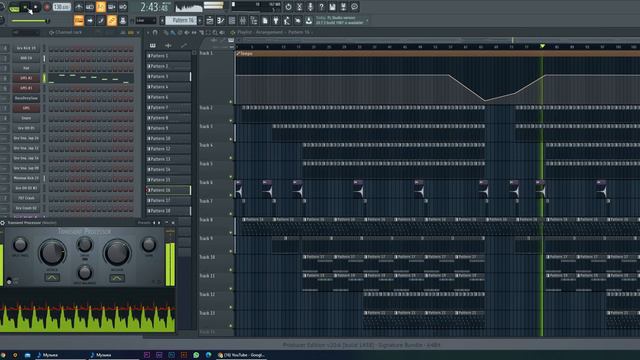Click the stop button in transport
The width and height of the screenshot is (640, 360).
(36, 7)
